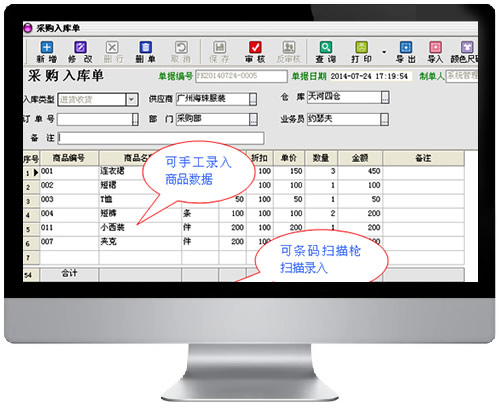The height and width of the screenshot is (409, 502).
Task: Click the 单价 cell of row 001
Action: coord(289,171)
